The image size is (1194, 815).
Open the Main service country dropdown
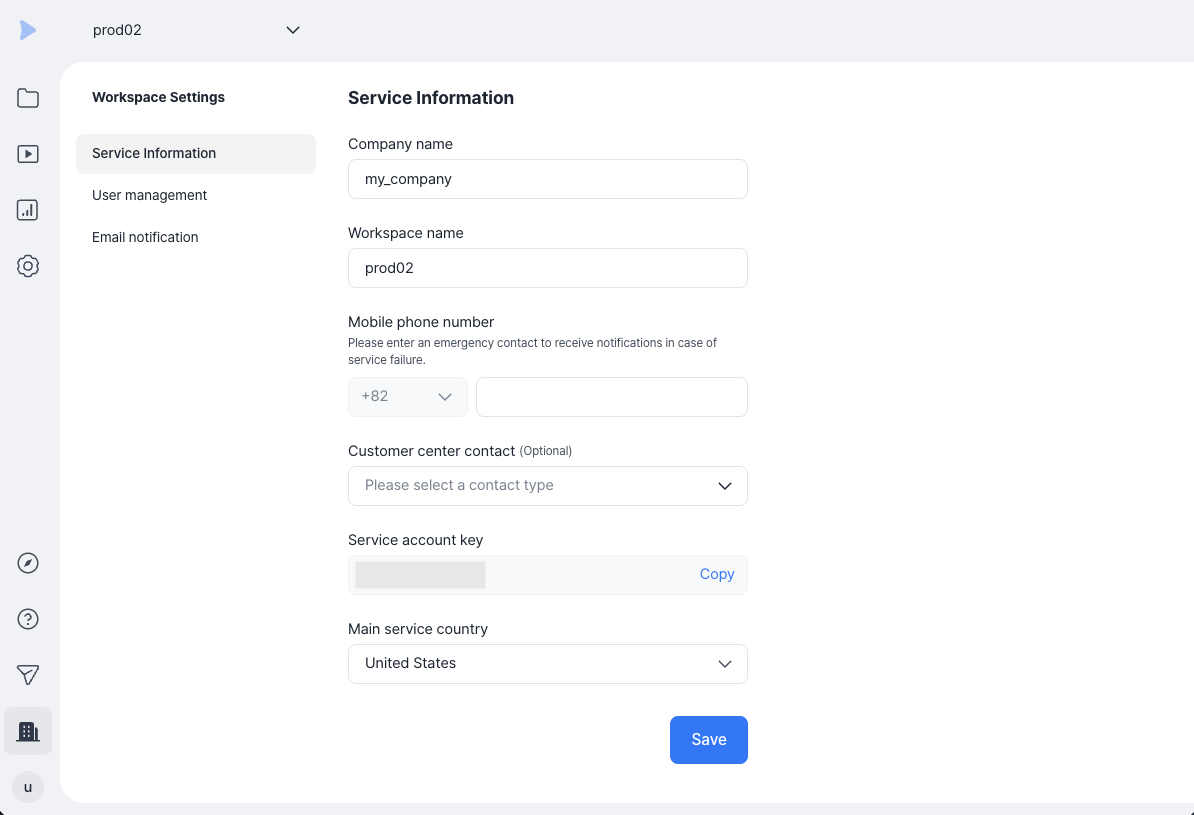point(548,664)
